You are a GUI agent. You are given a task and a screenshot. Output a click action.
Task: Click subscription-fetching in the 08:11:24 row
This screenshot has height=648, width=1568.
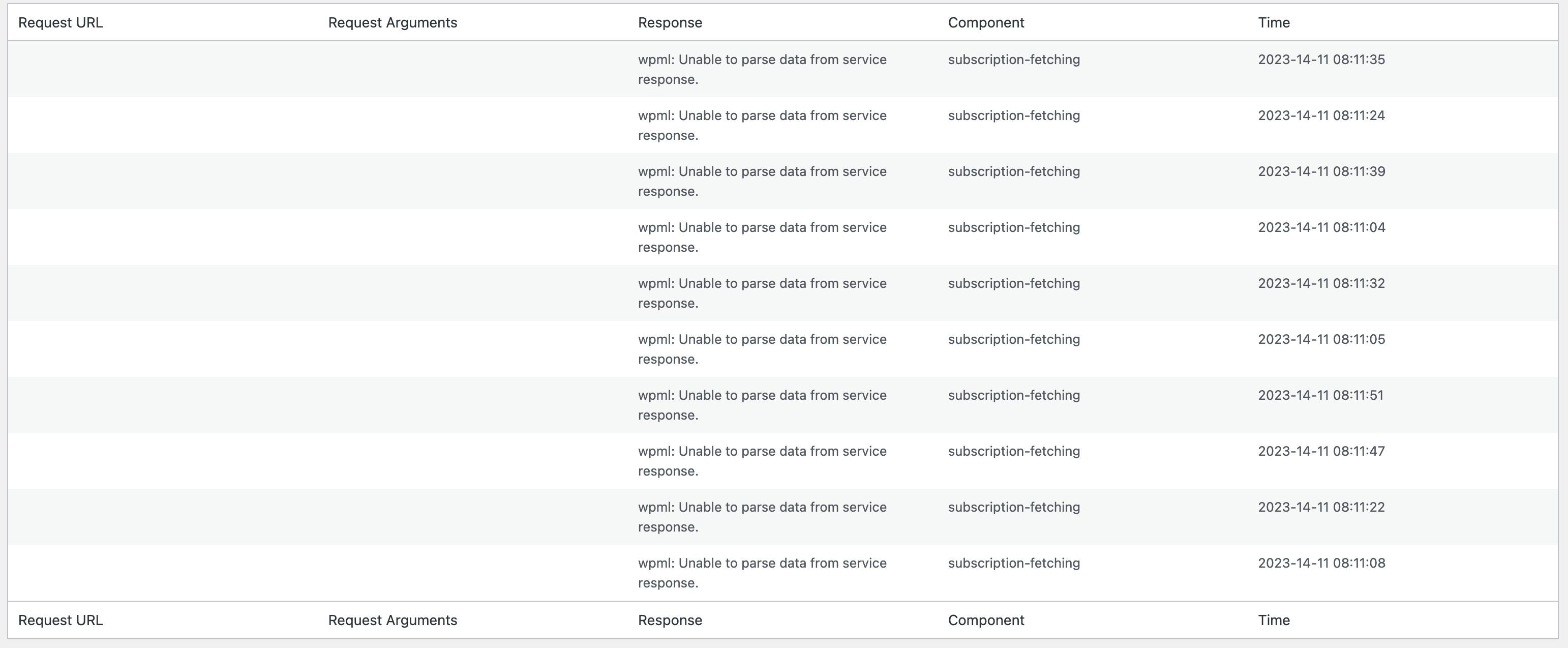click(x=1014, y=116)
